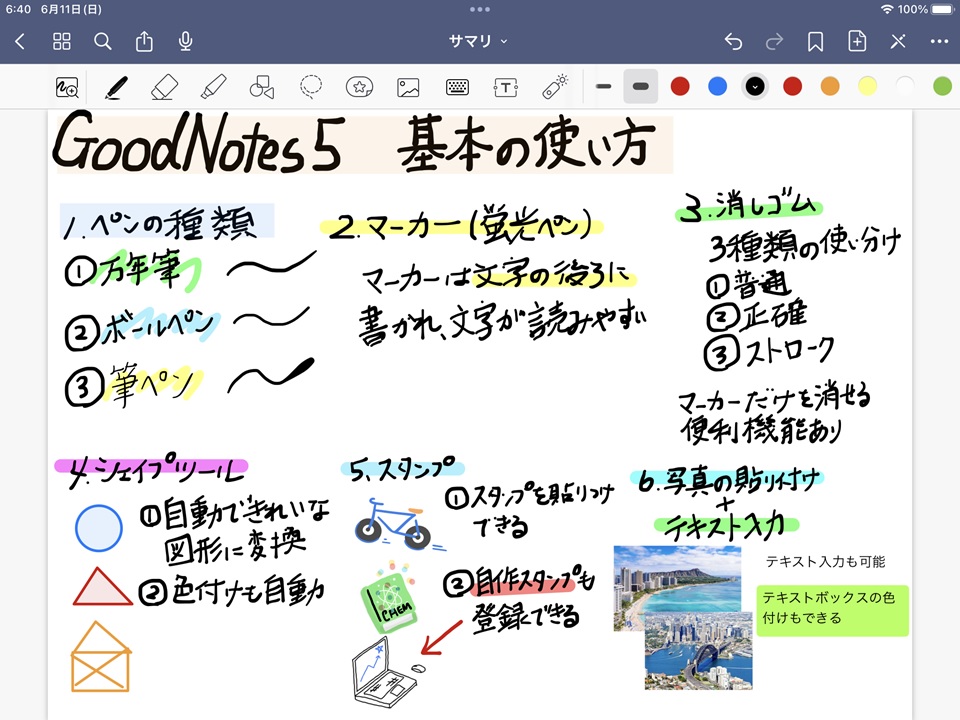960x720 pixels.
Task: Choose the thin stroke width
Action: tap(604, 86)
